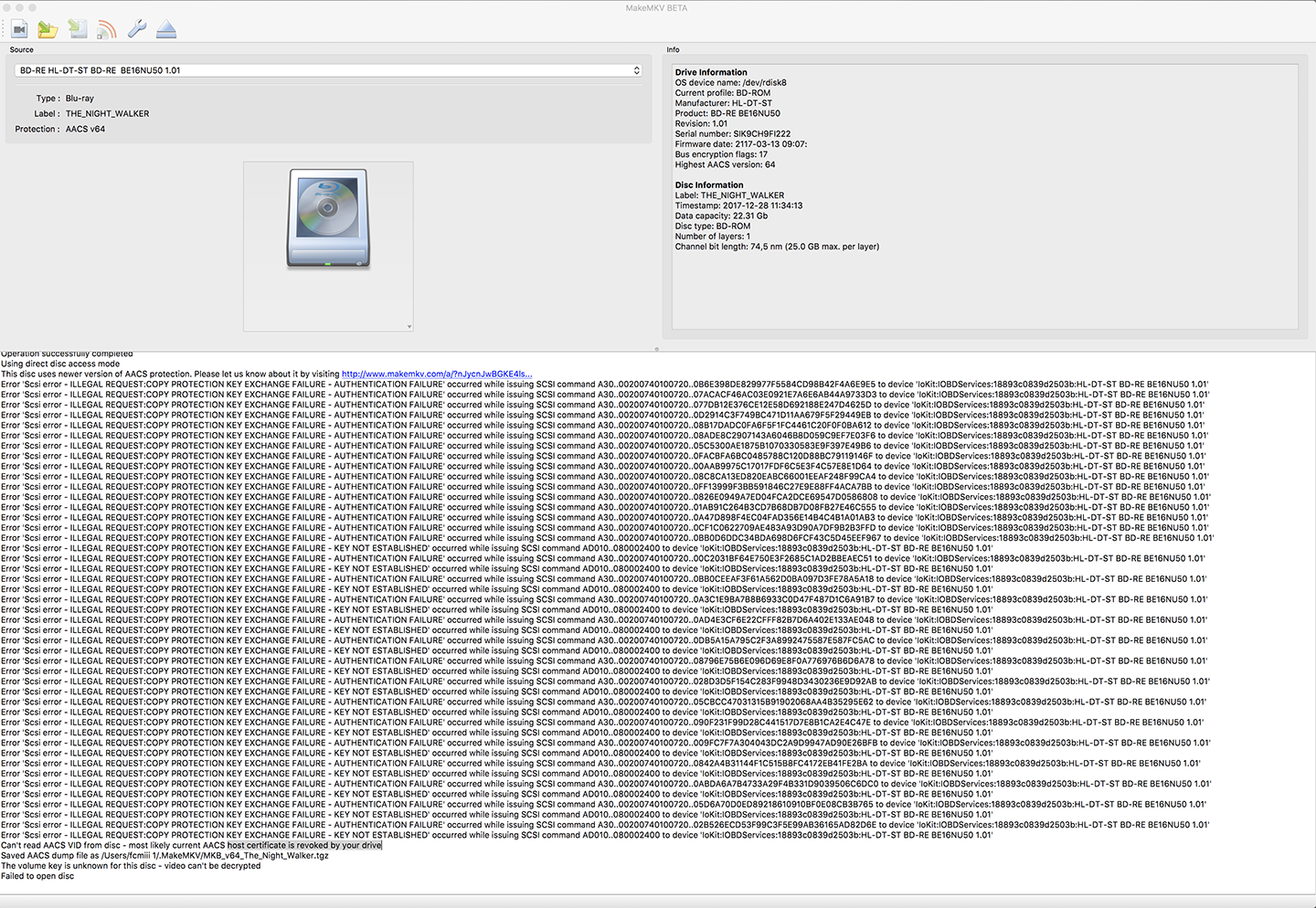The height and width of the screenshot is (908, 1316).
Task: Click log line The volume key is unknown
Action: [x=131, y=866]
